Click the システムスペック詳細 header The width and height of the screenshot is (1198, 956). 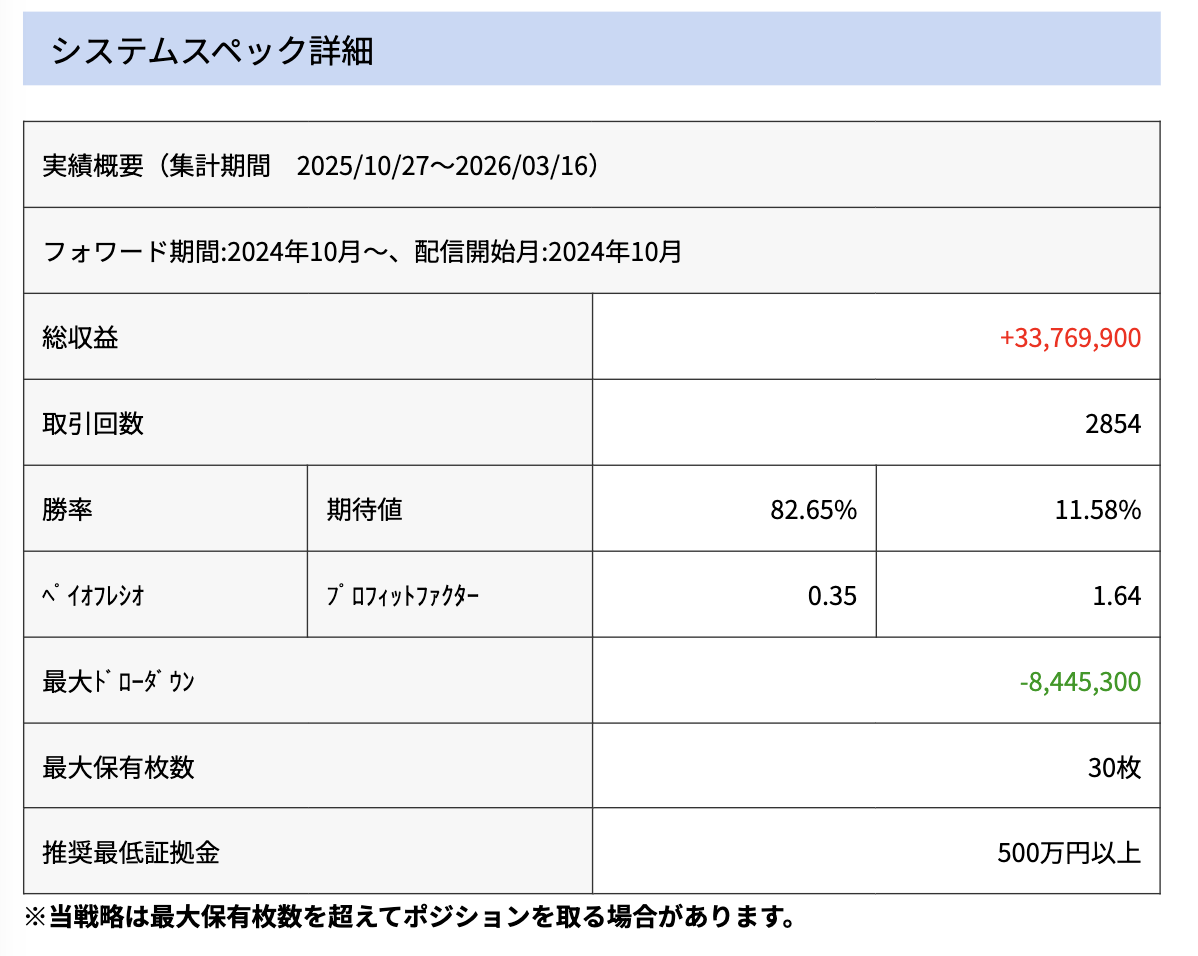tap(212, 50)
